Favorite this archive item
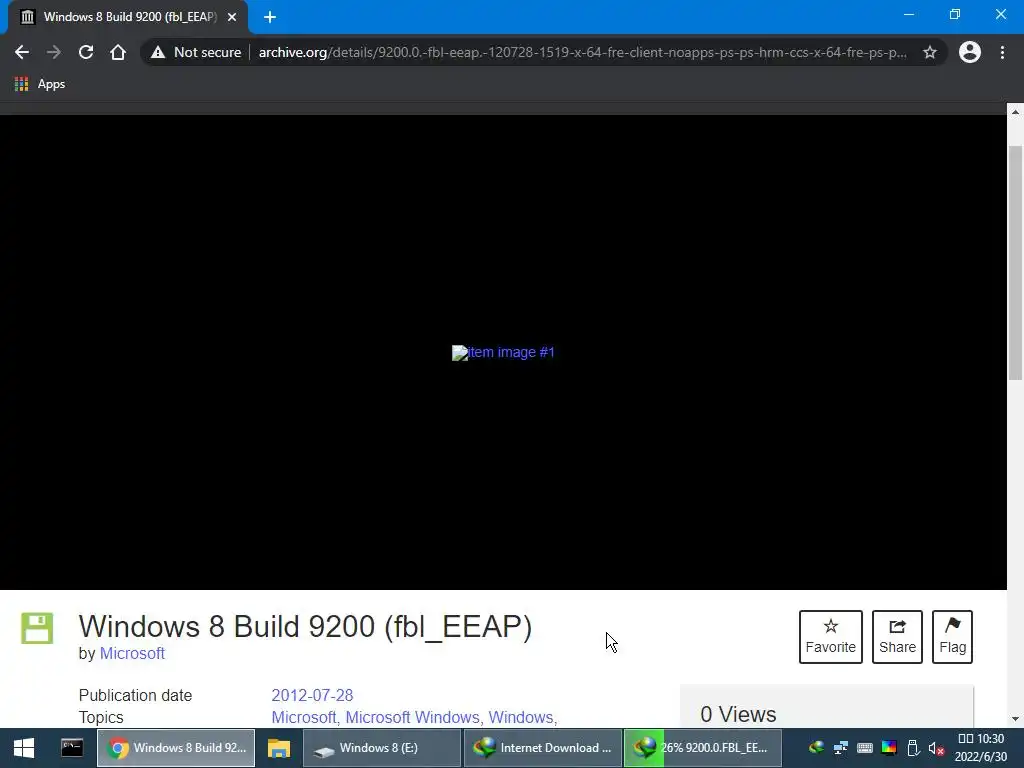The image size is (1024, 768). point(831,637)
